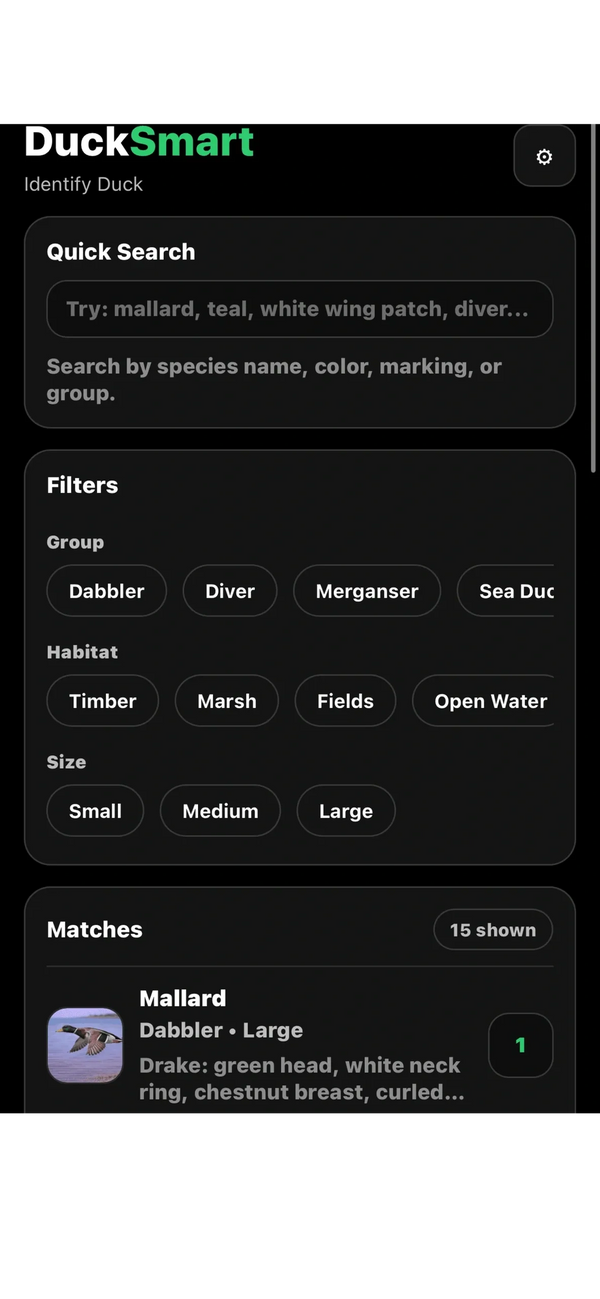Open the Mallard match entry title
Viewport: 600px width, 1299px height.
[183, 998]
